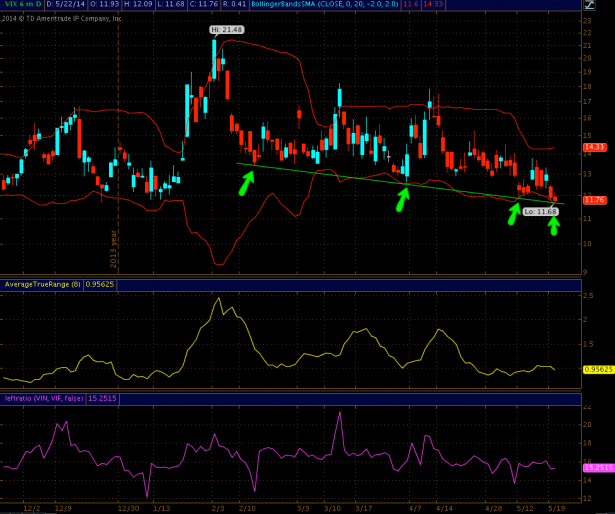Click the 2/3 date on time axis

(x=217, y=507)
